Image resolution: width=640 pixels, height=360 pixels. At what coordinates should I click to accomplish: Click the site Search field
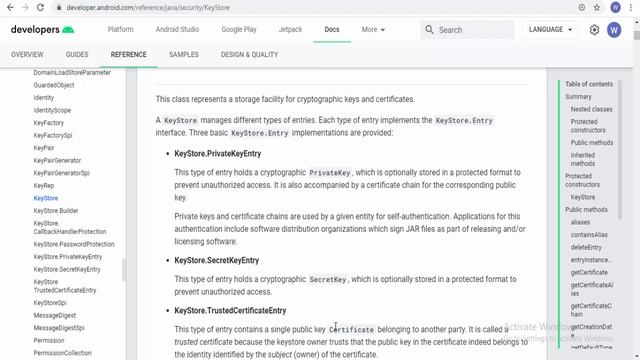[x=467, y=30]
